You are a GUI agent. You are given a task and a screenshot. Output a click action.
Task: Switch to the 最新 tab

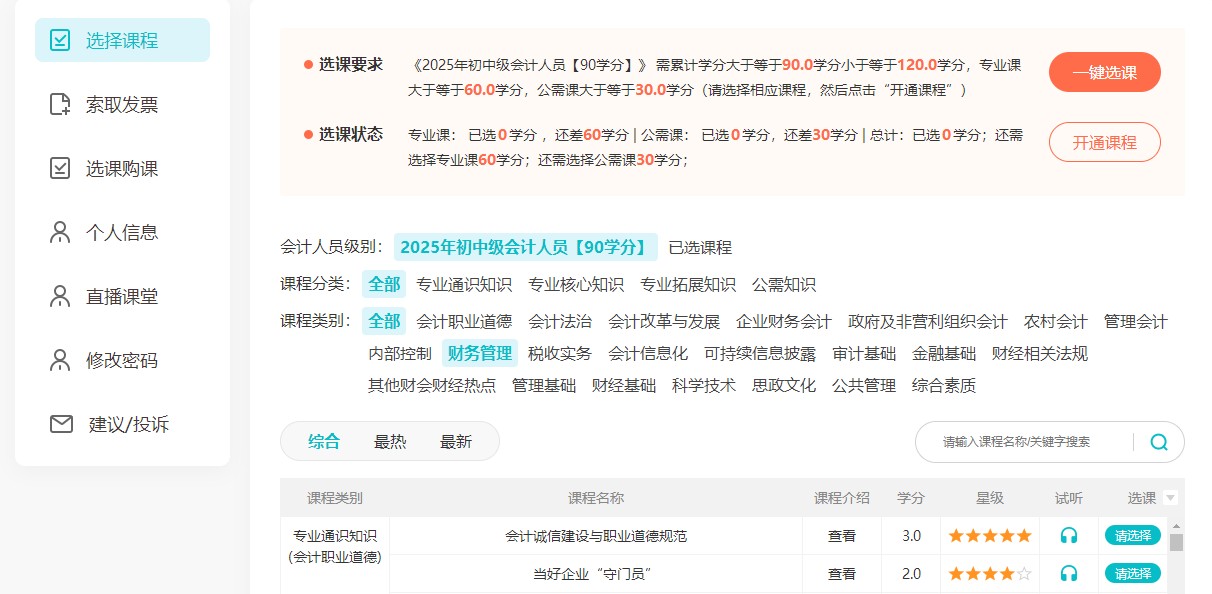(455, 440)
